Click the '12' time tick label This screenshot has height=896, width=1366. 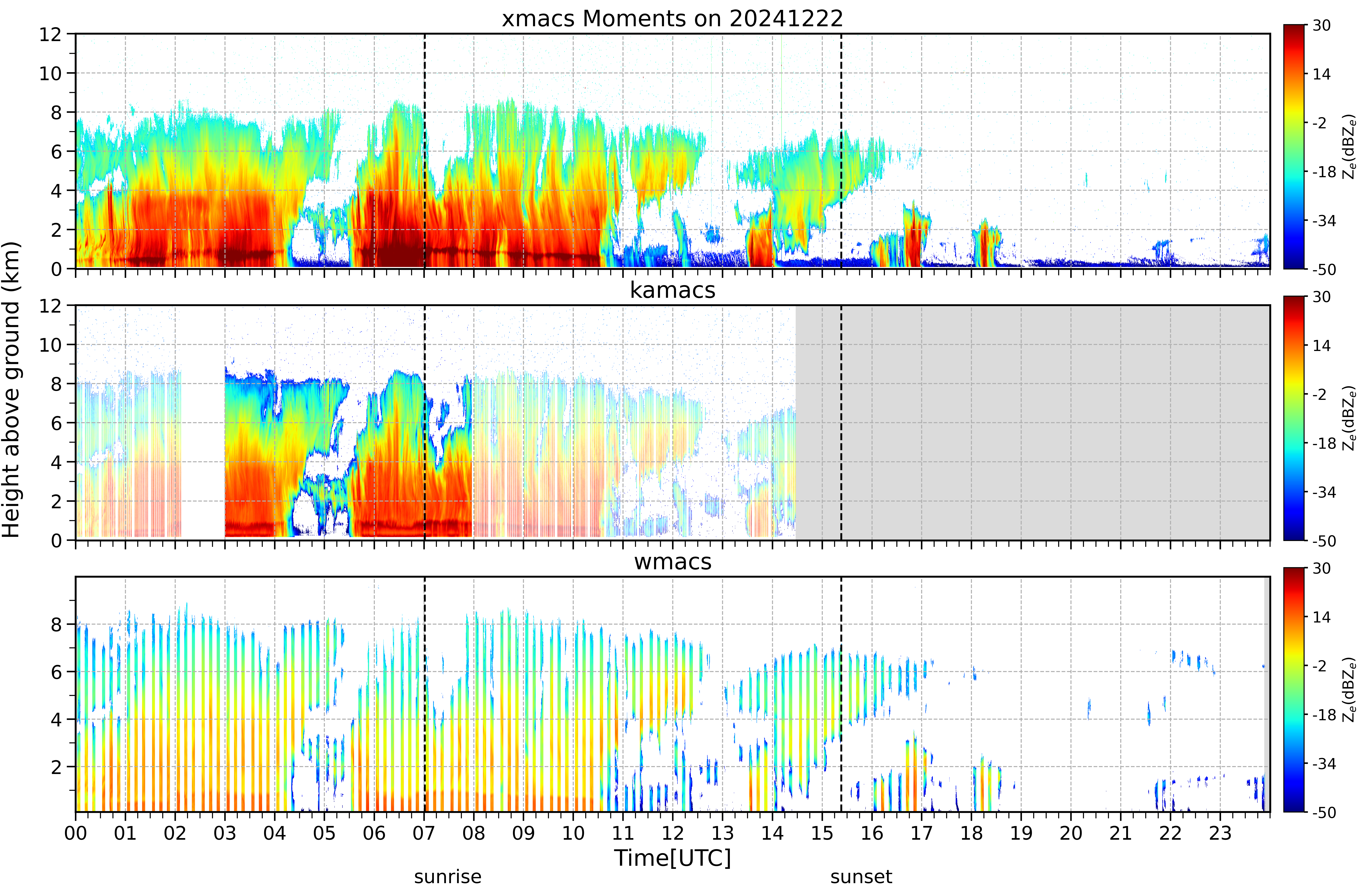click(x=673, y=833)
